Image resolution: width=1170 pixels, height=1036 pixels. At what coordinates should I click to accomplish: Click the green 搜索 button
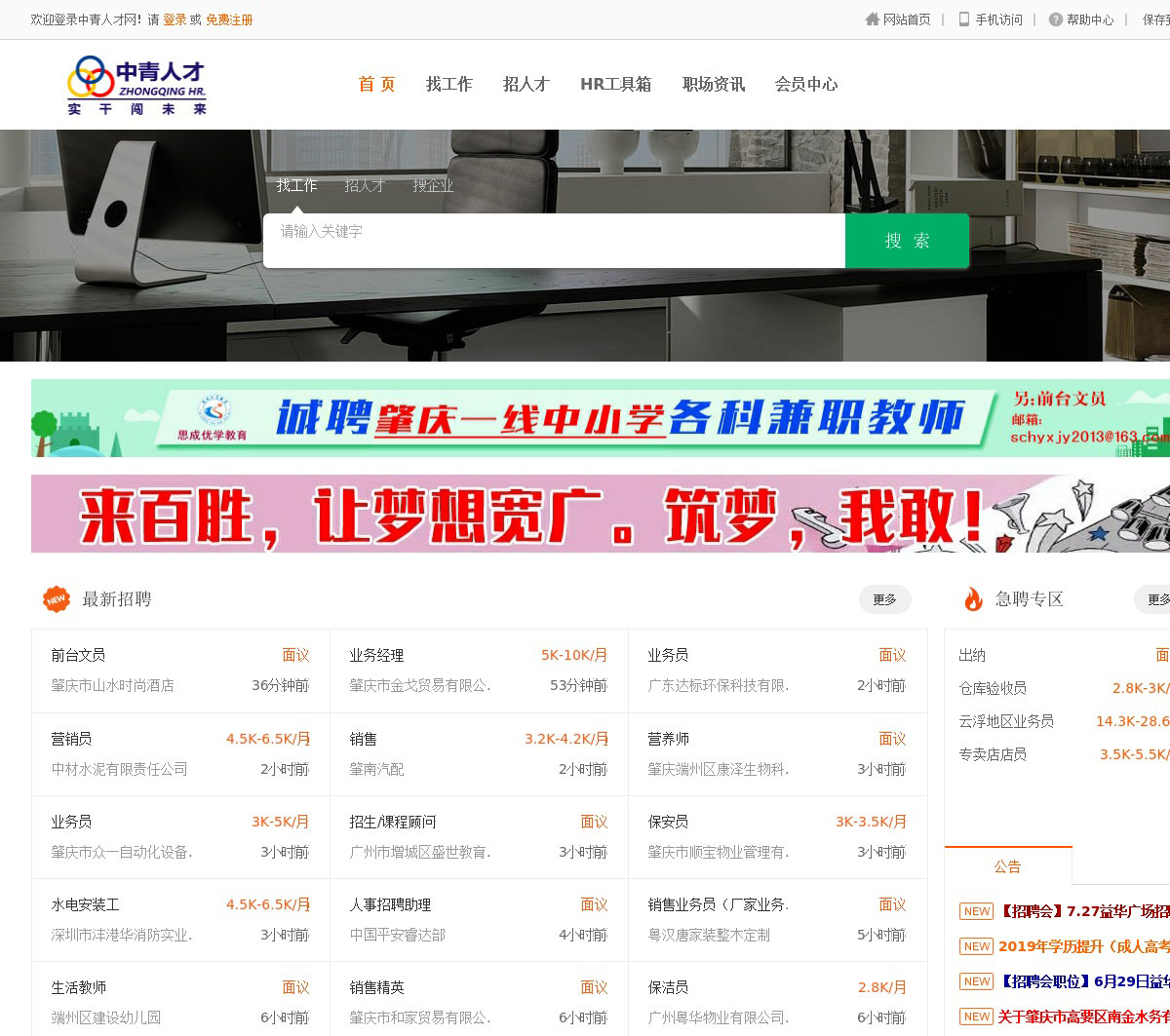pos(907,240)
